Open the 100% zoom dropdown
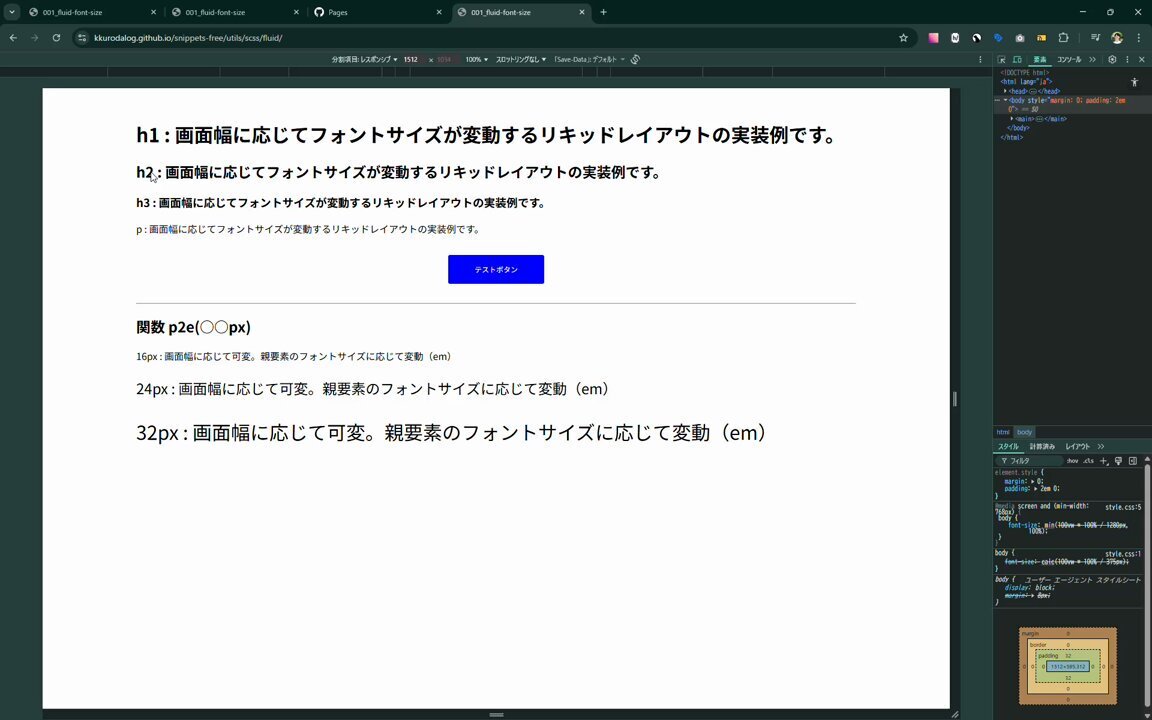1152x720 pixels. (476, 60)
